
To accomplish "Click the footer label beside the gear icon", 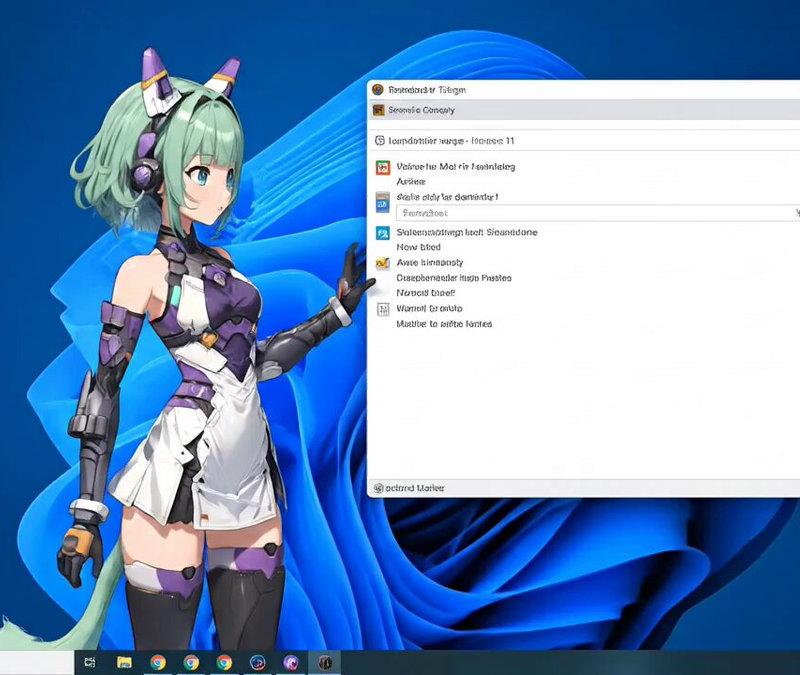I will (x=414, y=488).
